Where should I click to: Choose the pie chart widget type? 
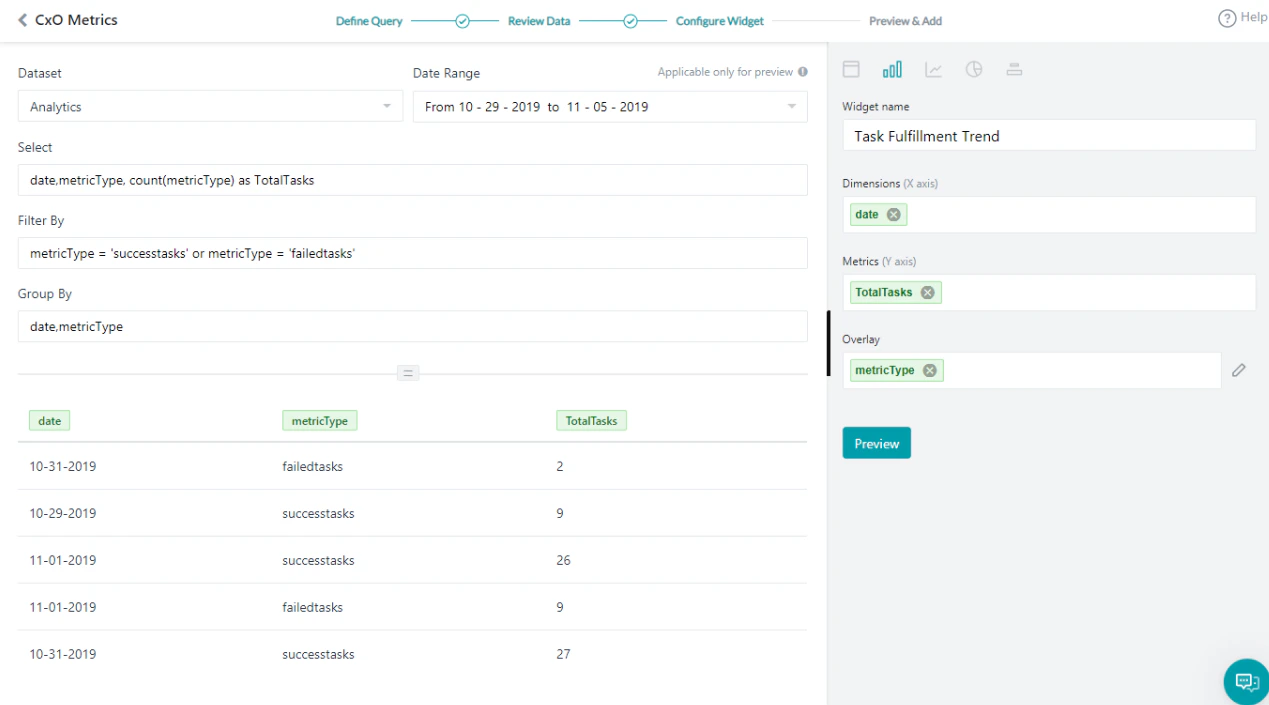click(974, 69)
